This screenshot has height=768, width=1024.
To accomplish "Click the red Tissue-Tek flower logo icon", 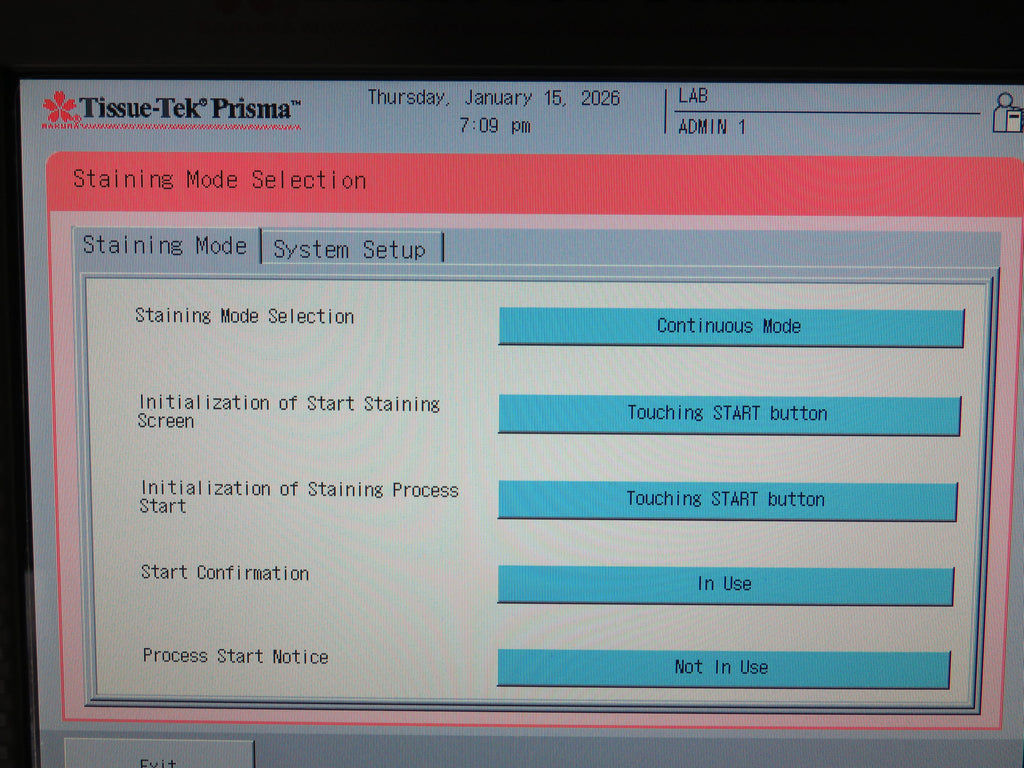I will [x=59, y=108].
